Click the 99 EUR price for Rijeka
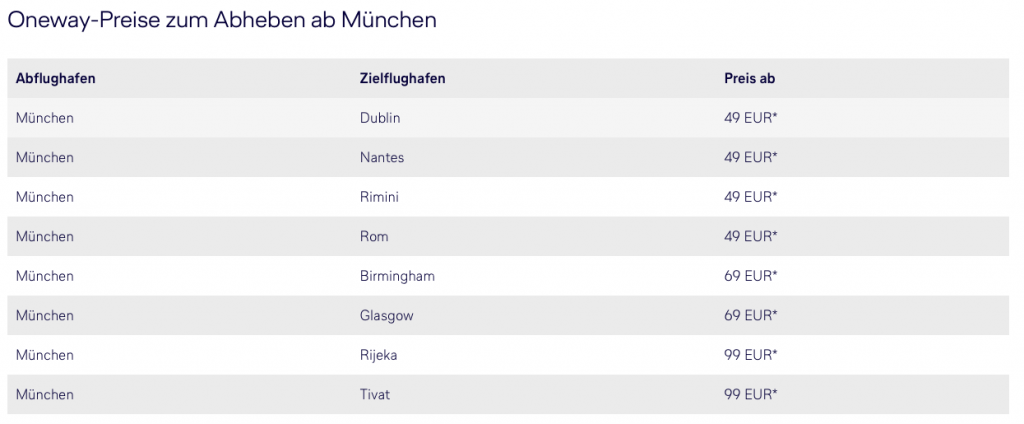The image size is (1024, 424). tap(751, 355)
